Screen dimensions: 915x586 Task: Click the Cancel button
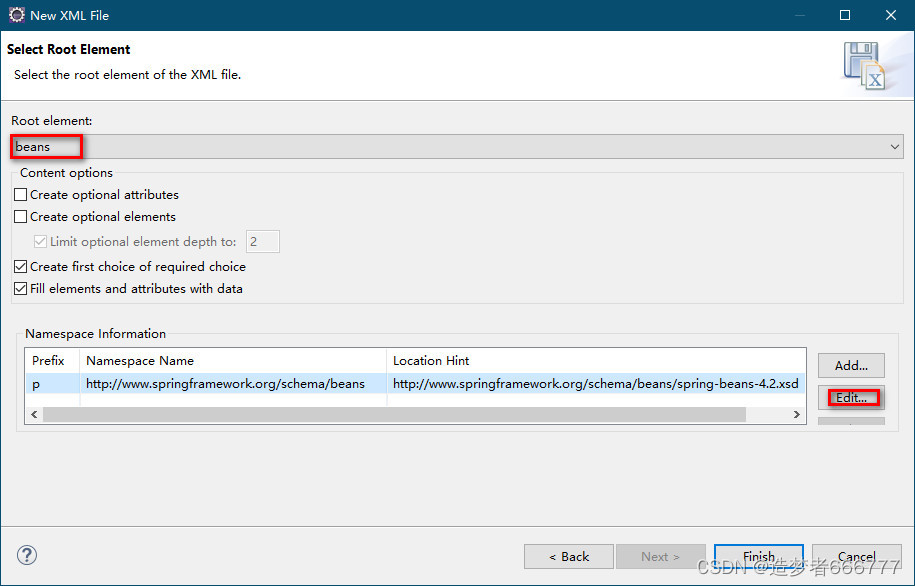click(x=856, y=556)
